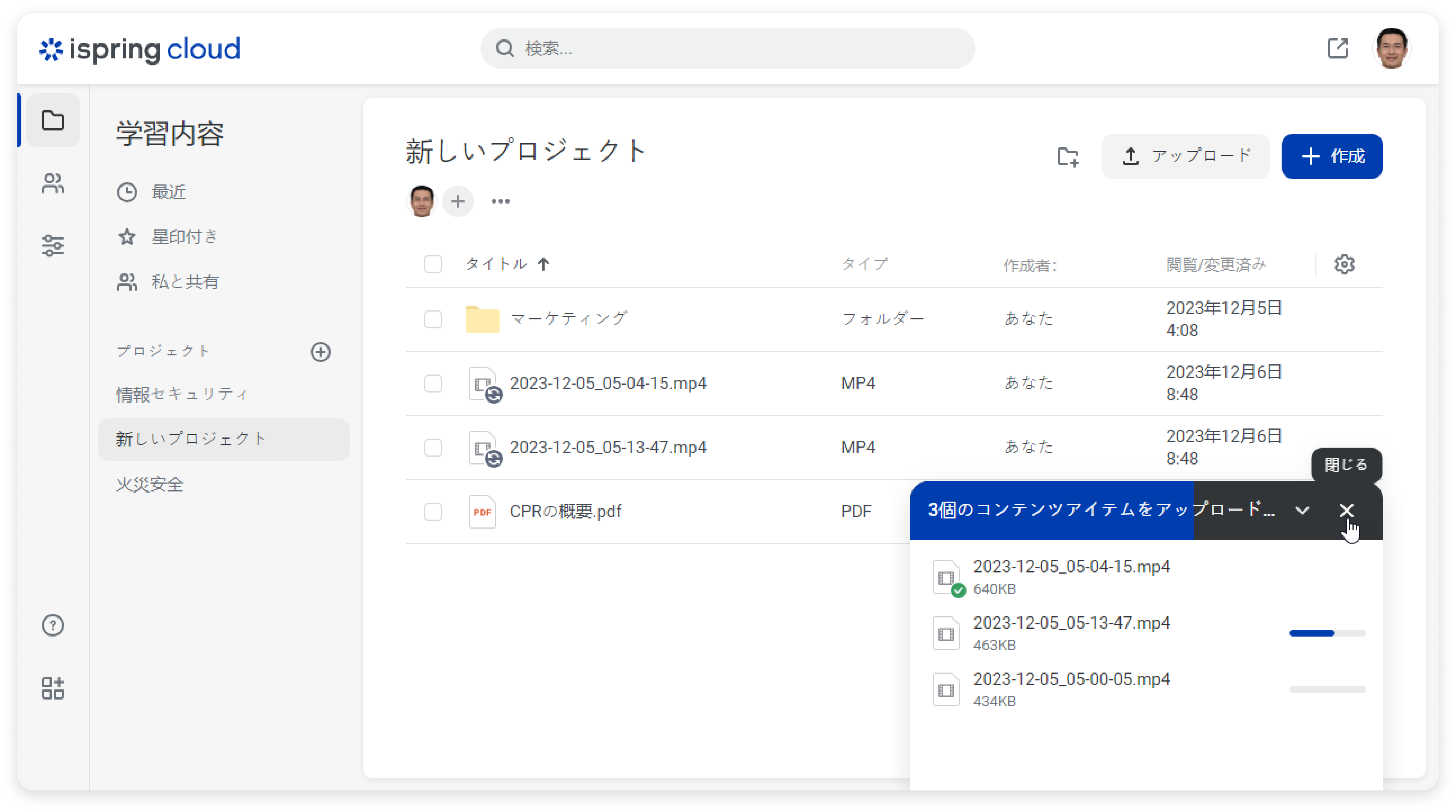Select all items with header checkbox

pyautogui.click(x=433, y=265)
